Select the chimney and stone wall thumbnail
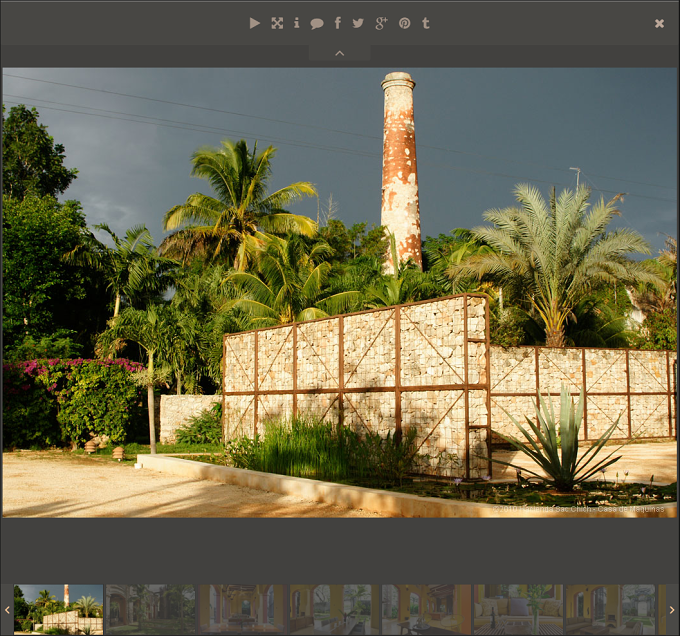This screenshot has height=636, width=680. pos(59,610)
